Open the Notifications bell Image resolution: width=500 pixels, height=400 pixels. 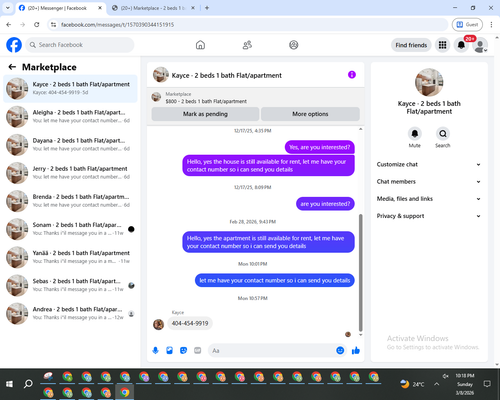pos(461,45)
